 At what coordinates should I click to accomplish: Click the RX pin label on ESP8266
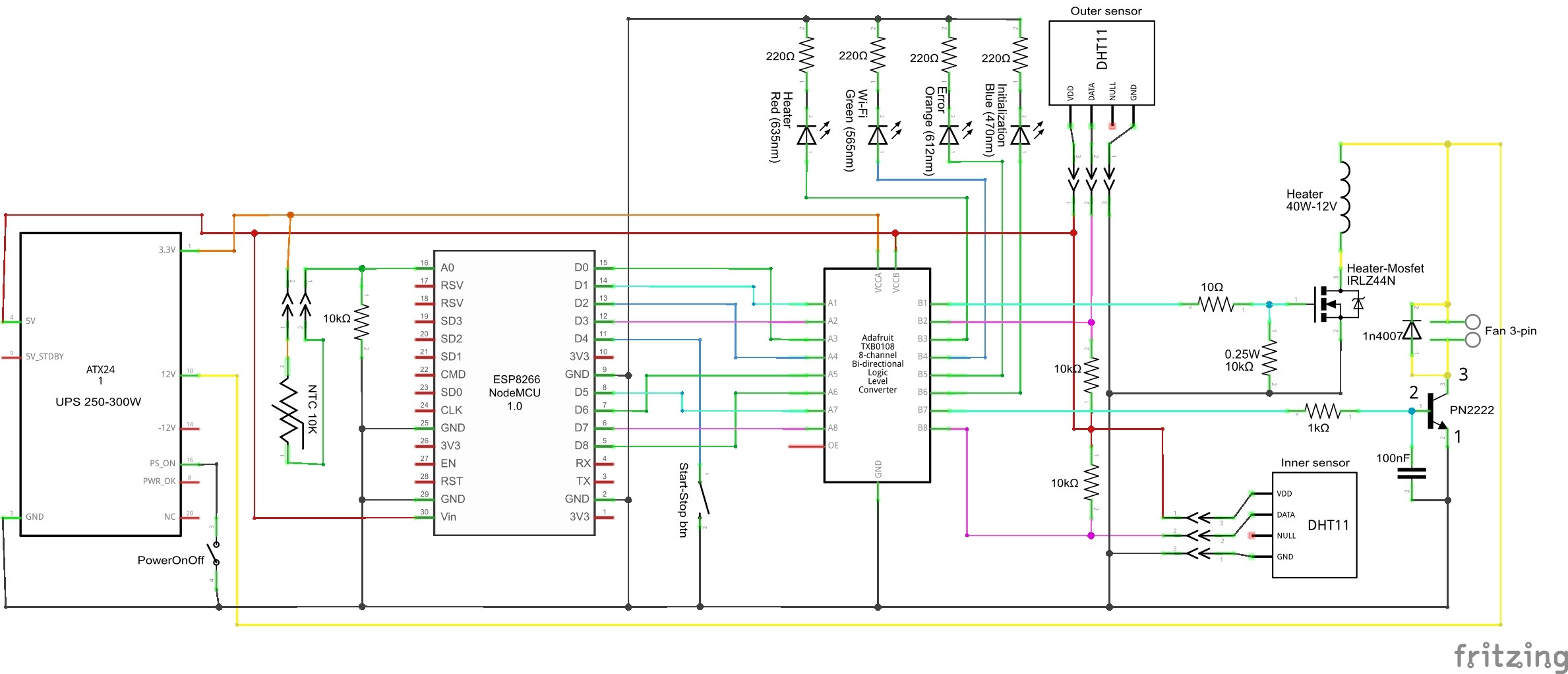coord(583,463)
